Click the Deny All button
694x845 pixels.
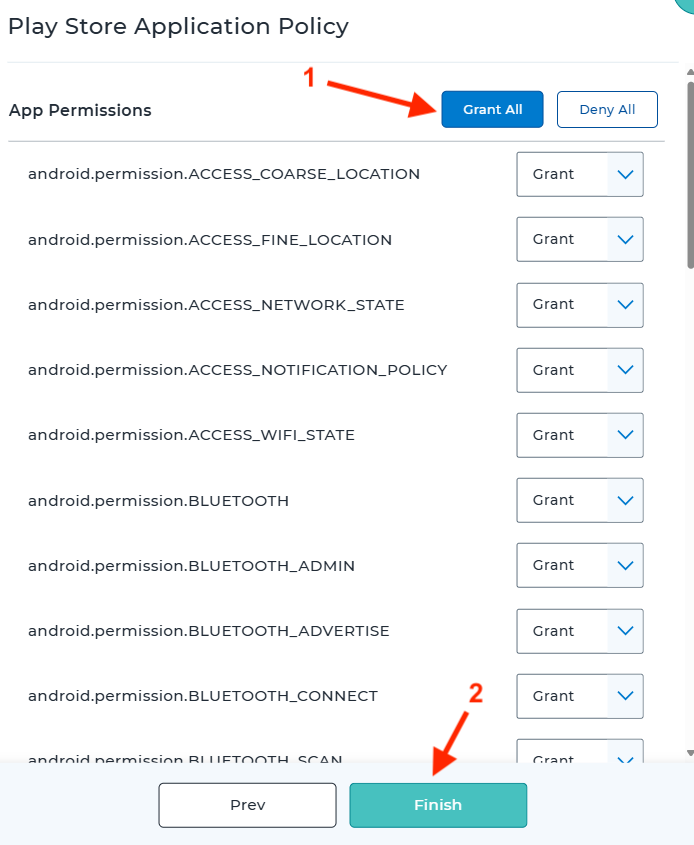click(607, 110)
